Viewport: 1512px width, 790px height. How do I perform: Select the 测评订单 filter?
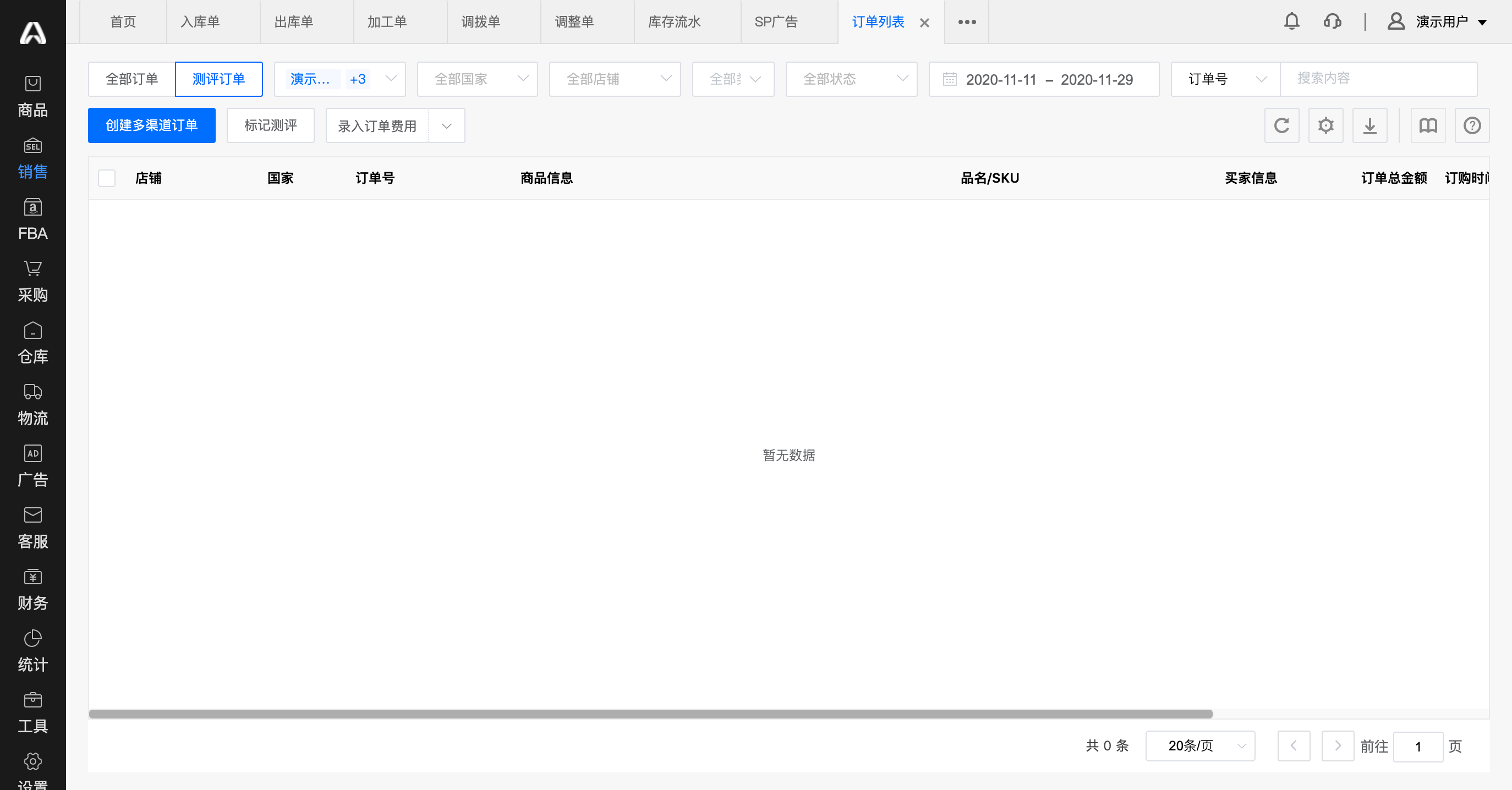pos(218,79)
